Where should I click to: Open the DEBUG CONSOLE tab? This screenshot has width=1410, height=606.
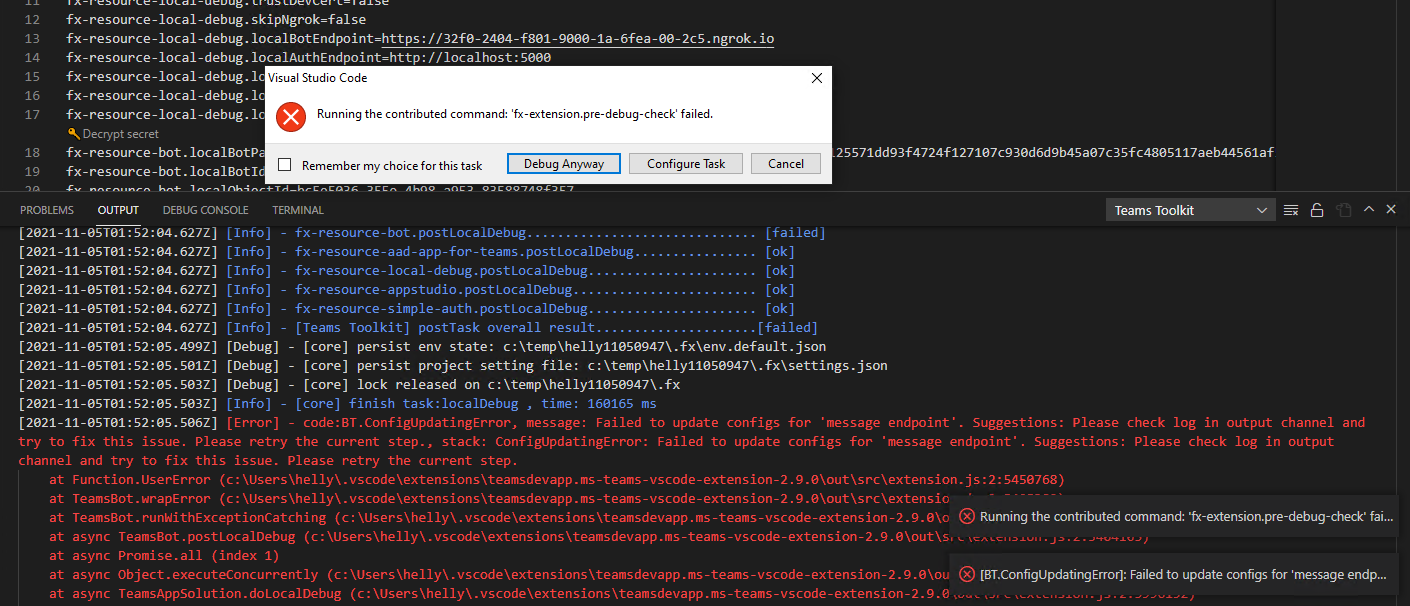(x=205, y=209)
